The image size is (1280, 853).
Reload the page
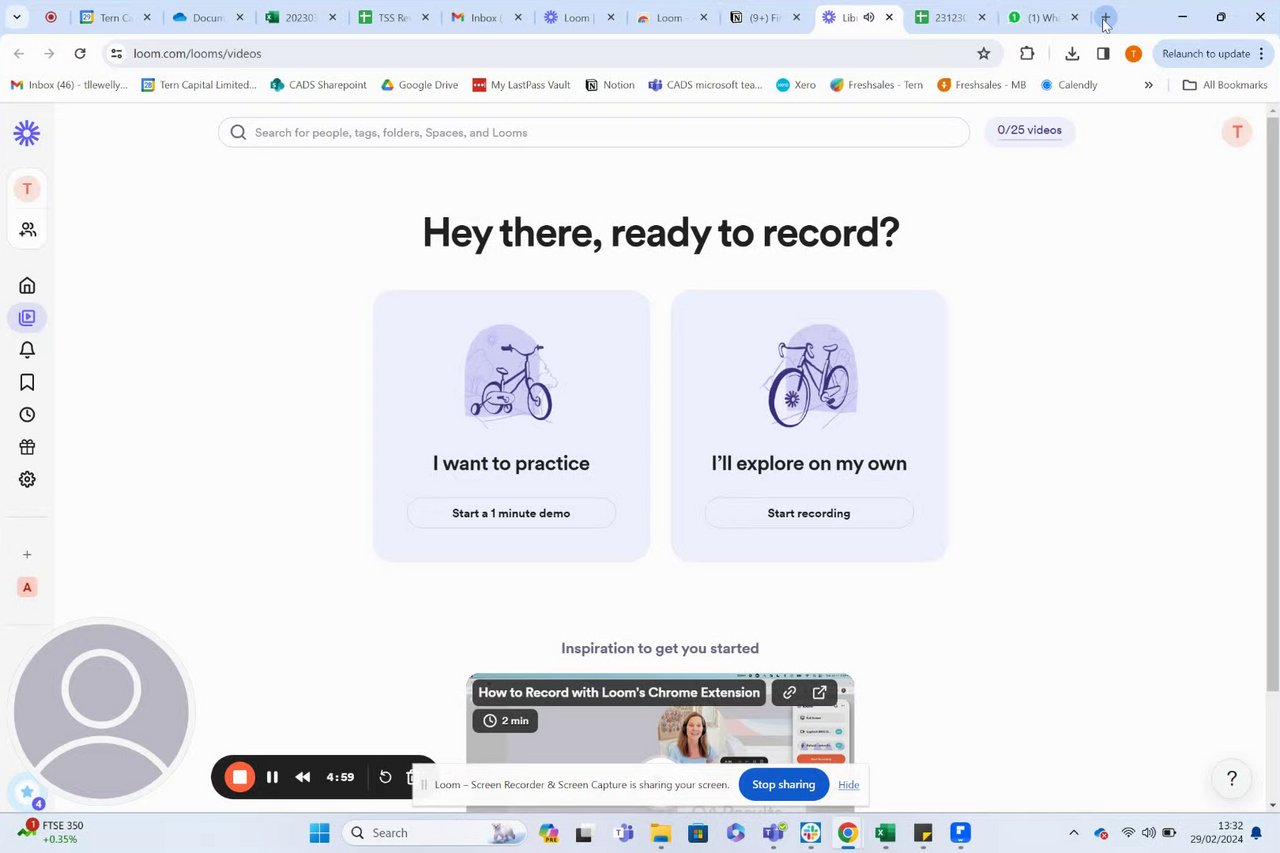point(80,53)
